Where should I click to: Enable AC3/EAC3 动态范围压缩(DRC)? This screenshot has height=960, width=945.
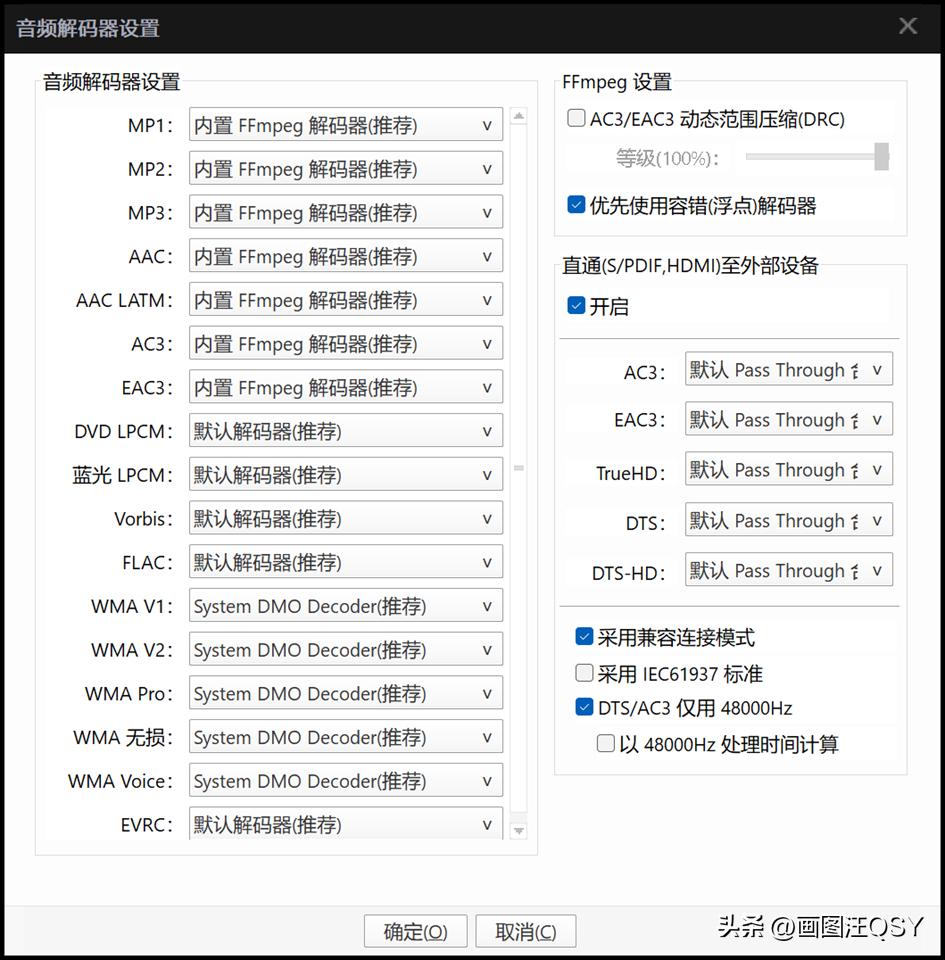pyautogui.click(x=576, y=117)
